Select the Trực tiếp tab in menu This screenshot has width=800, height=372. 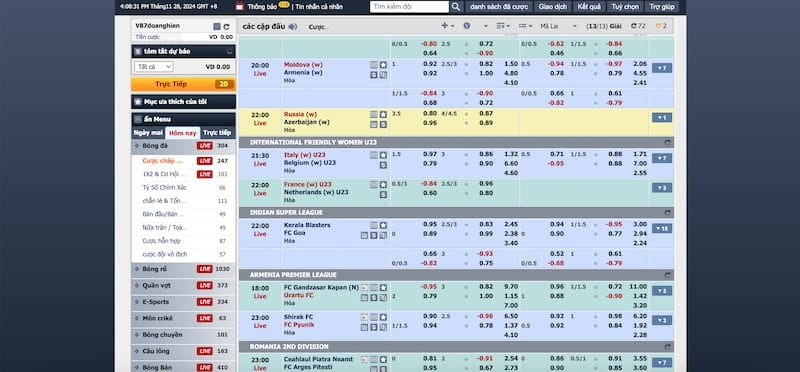click(217, 133)
